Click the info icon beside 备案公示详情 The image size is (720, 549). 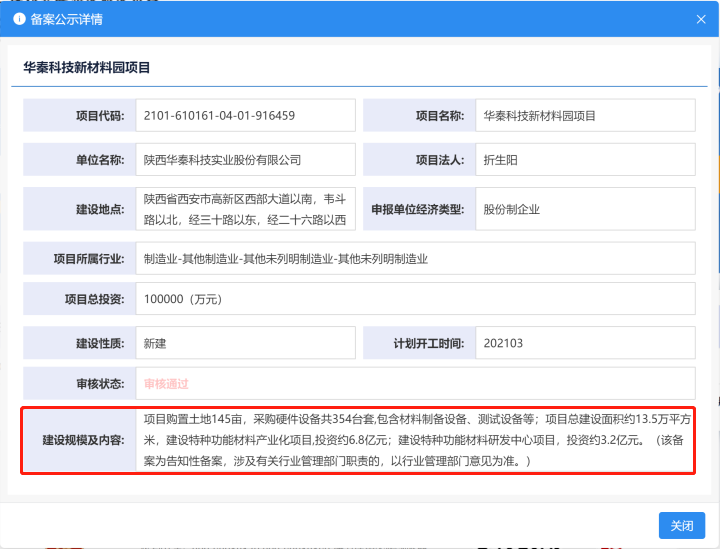(19, 19)
